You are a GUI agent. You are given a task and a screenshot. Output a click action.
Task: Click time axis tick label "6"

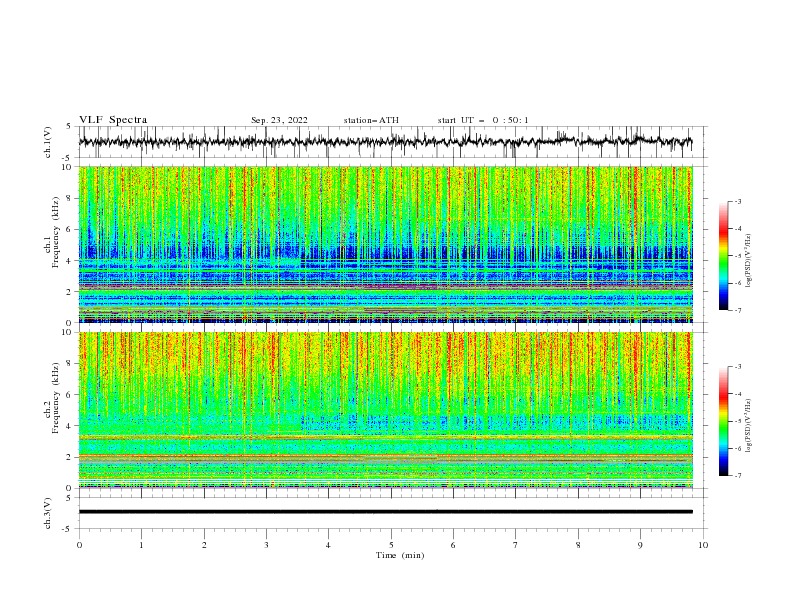click(x=453, y=545)
